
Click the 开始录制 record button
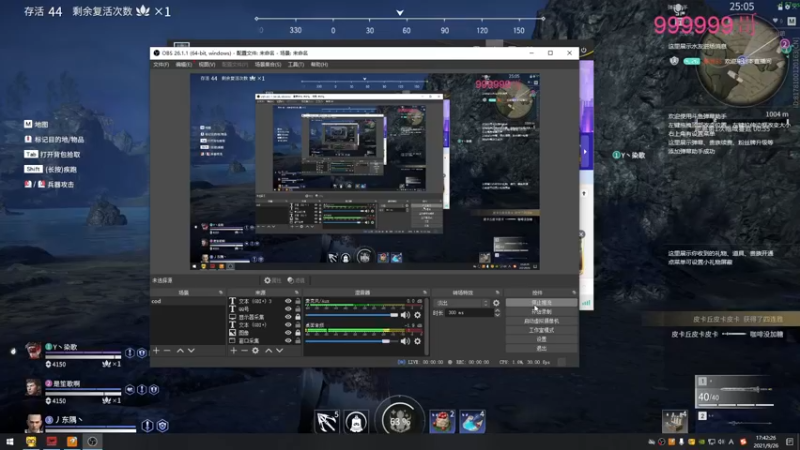(x=541, y=312)
